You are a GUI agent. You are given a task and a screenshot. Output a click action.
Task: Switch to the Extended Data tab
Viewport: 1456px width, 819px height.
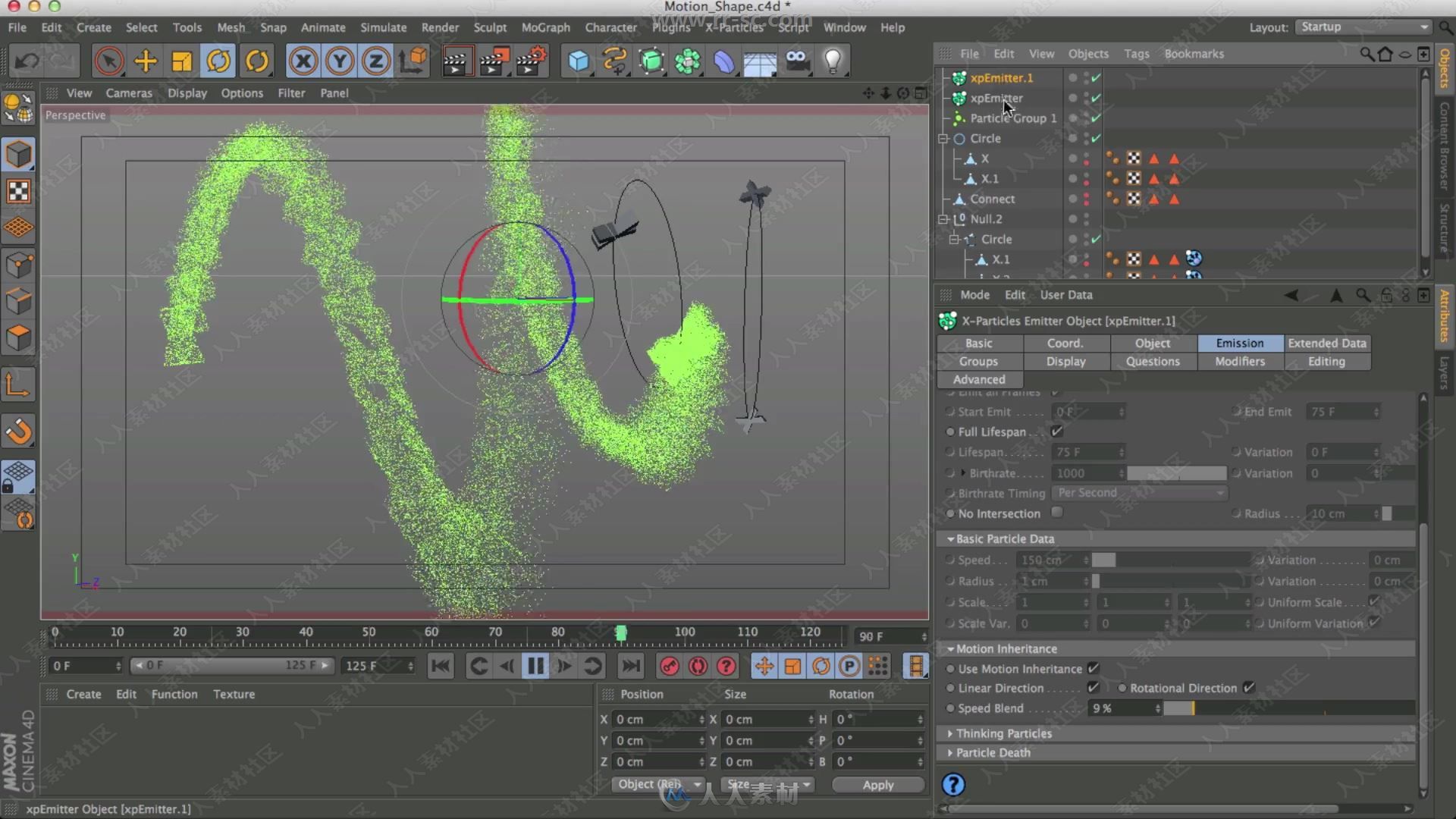pos(1326,343)
